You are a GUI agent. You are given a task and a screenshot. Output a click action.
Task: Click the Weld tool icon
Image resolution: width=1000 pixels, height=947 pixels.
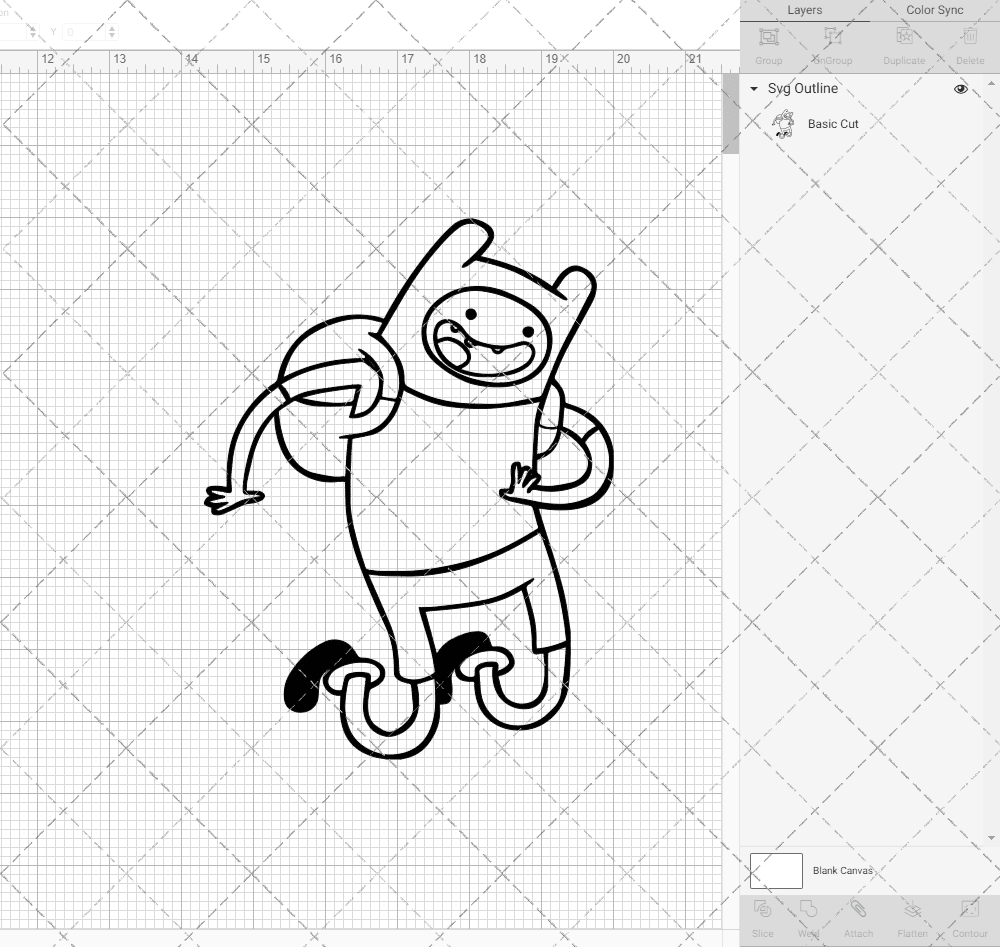pyautogui.click(x=808, y=915)
